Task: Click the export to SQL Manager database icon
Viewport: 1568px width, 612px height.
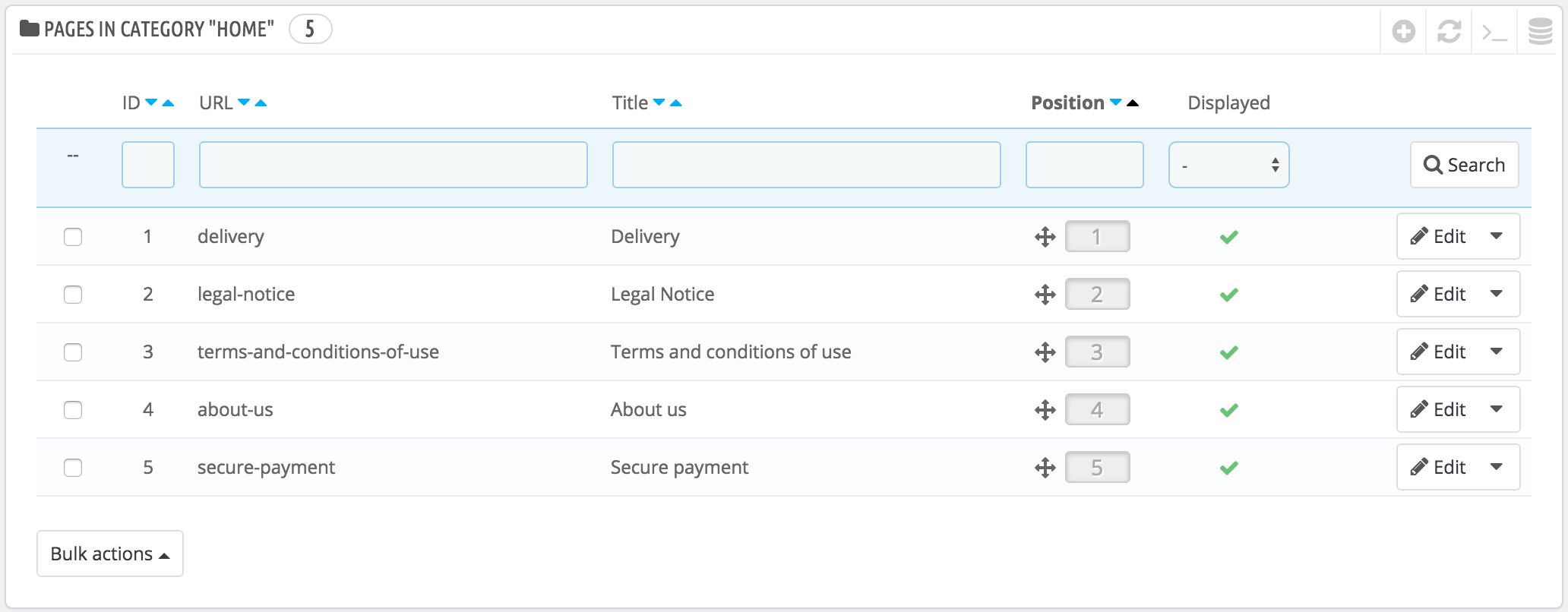Action: point(1540,31)
